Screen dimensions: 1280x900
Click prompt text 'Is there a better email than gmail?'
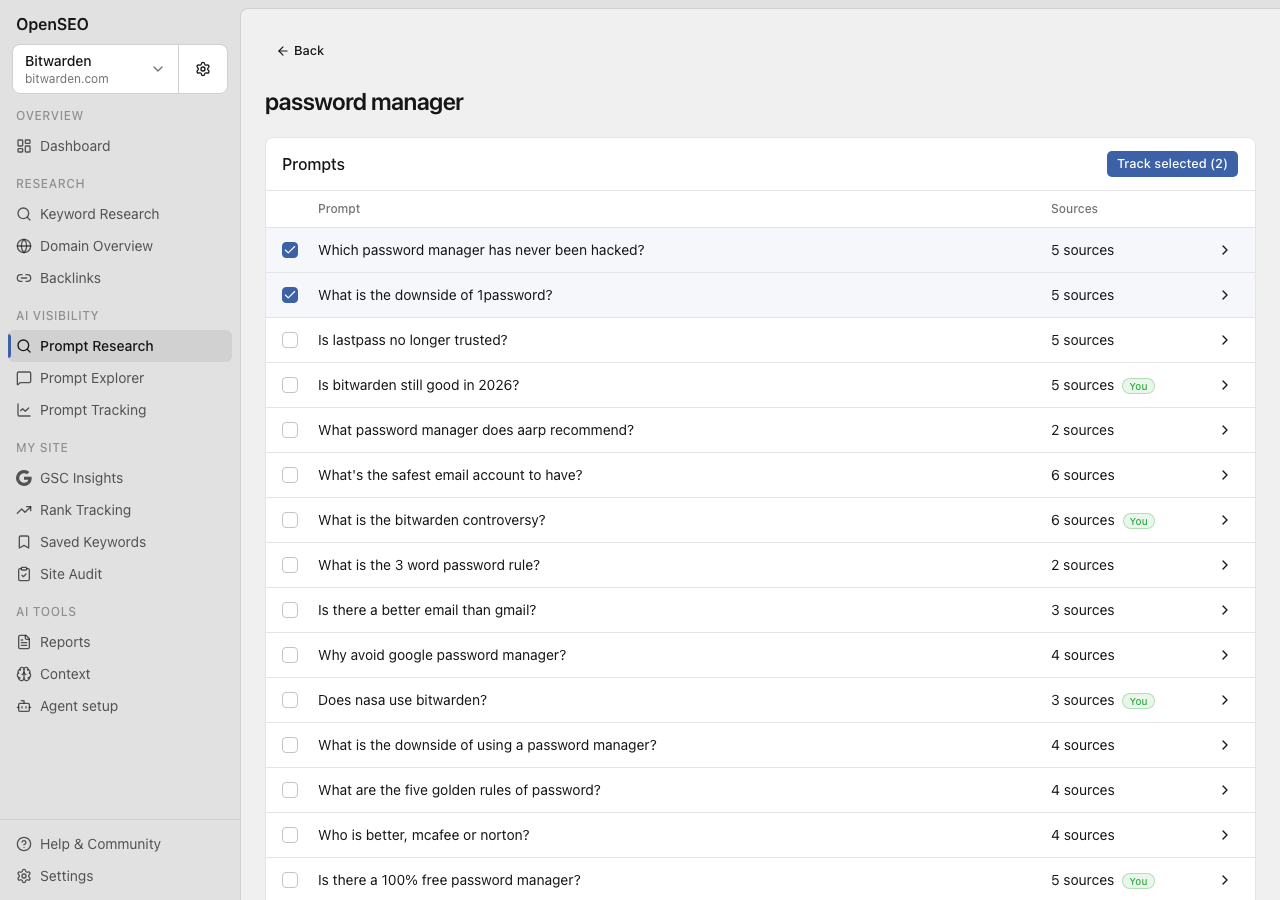pyautogui.click(x=427, y=610)
